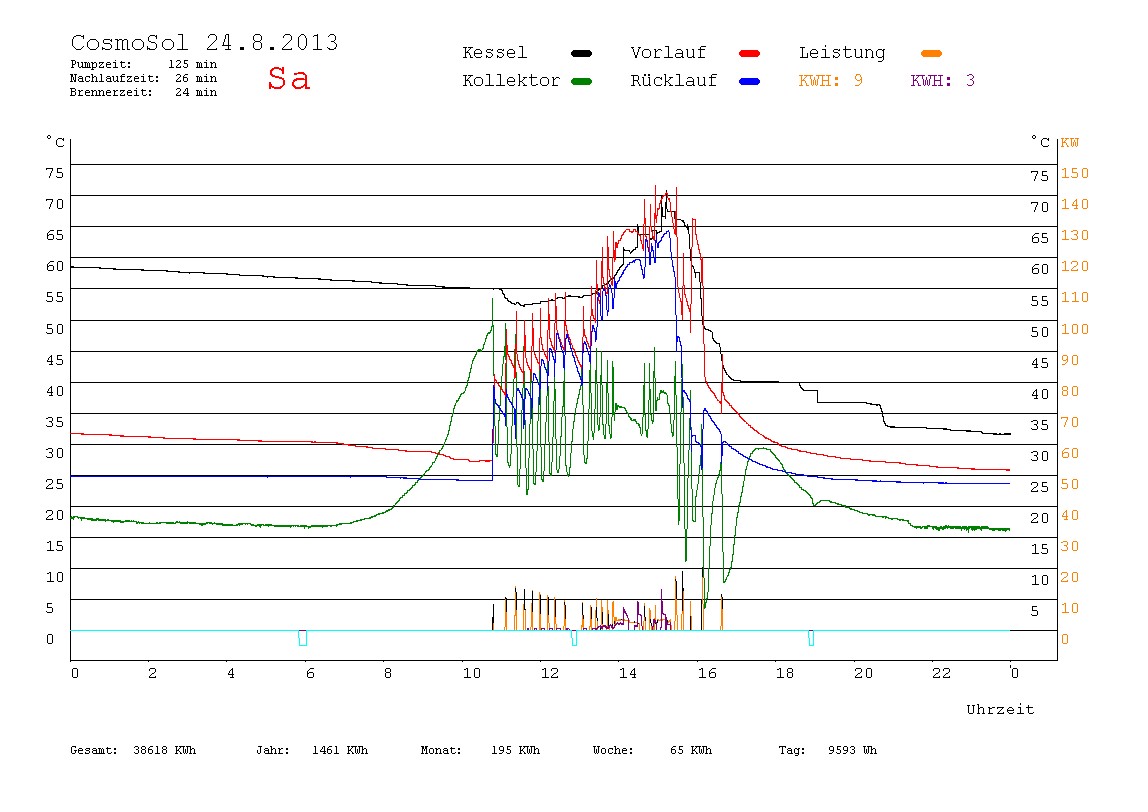Click the 'Rücklauf' legend label
This screenshot has width=1148, height=812.
pos(674,81)
